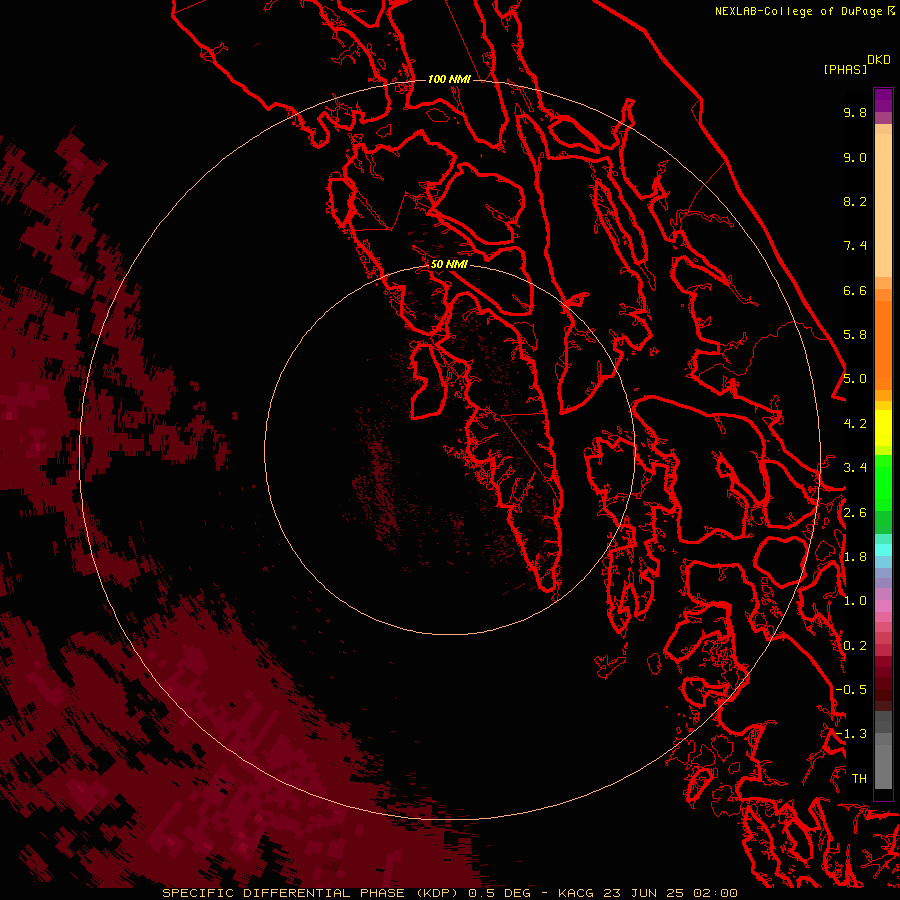Click the 1.8 value on the color scale
The image size is (900, 900).
(x=855, y=557)
